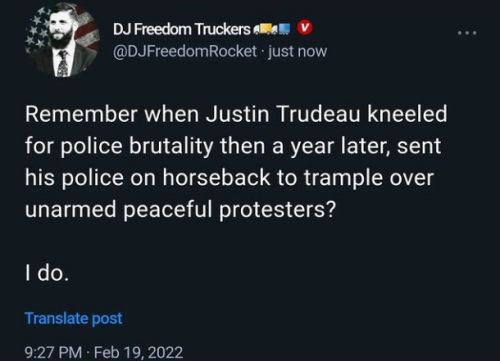The height and width of the screenshot is (361, 500).
Task: Click the phrase "unarmed peaceful protesters?"
Action: (180, 210)
